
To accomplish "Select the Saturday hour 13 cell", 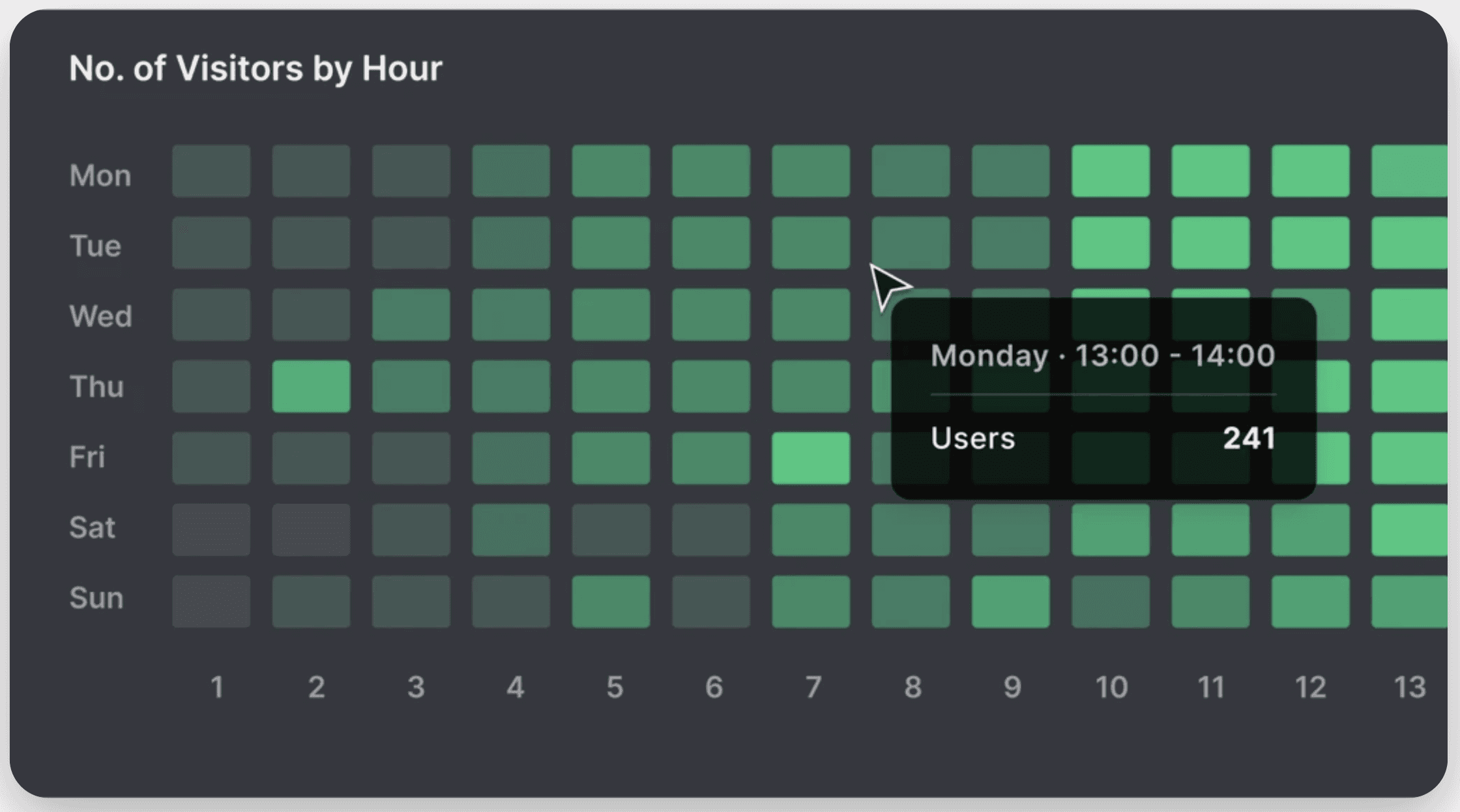I will coord(1409,530).
